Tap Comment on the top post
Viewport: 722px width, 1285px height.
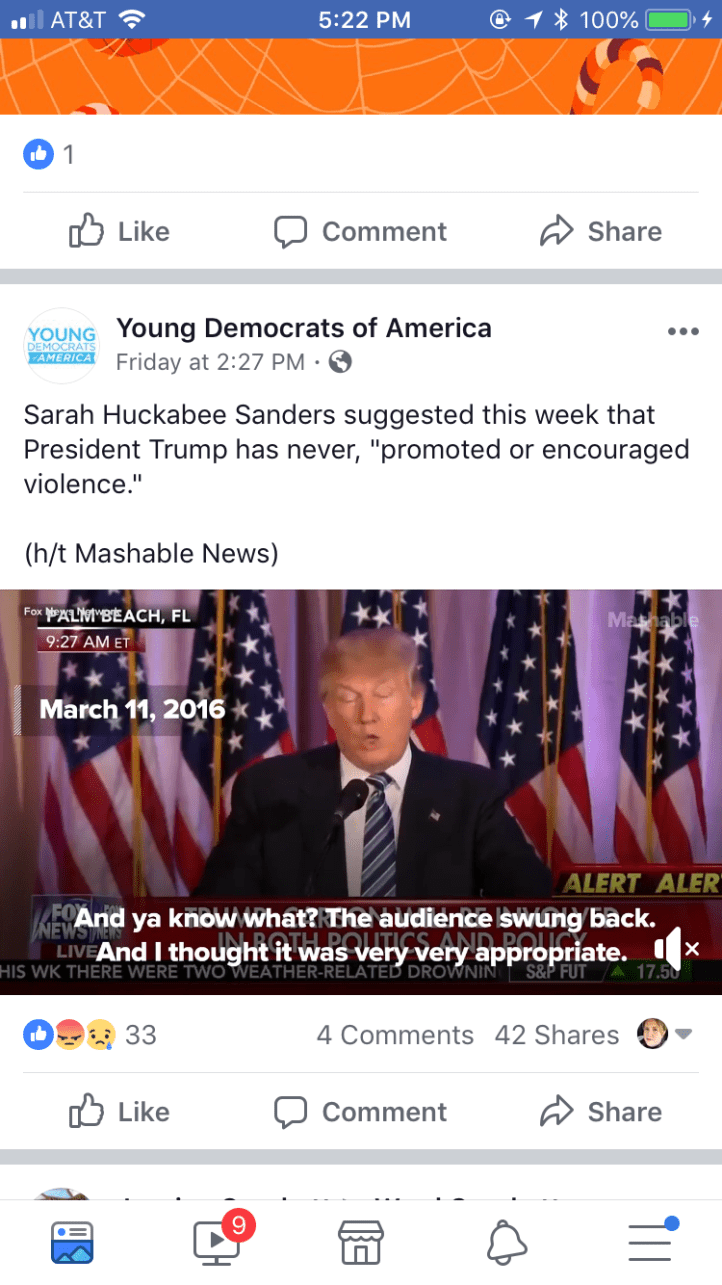click(360, 231)
